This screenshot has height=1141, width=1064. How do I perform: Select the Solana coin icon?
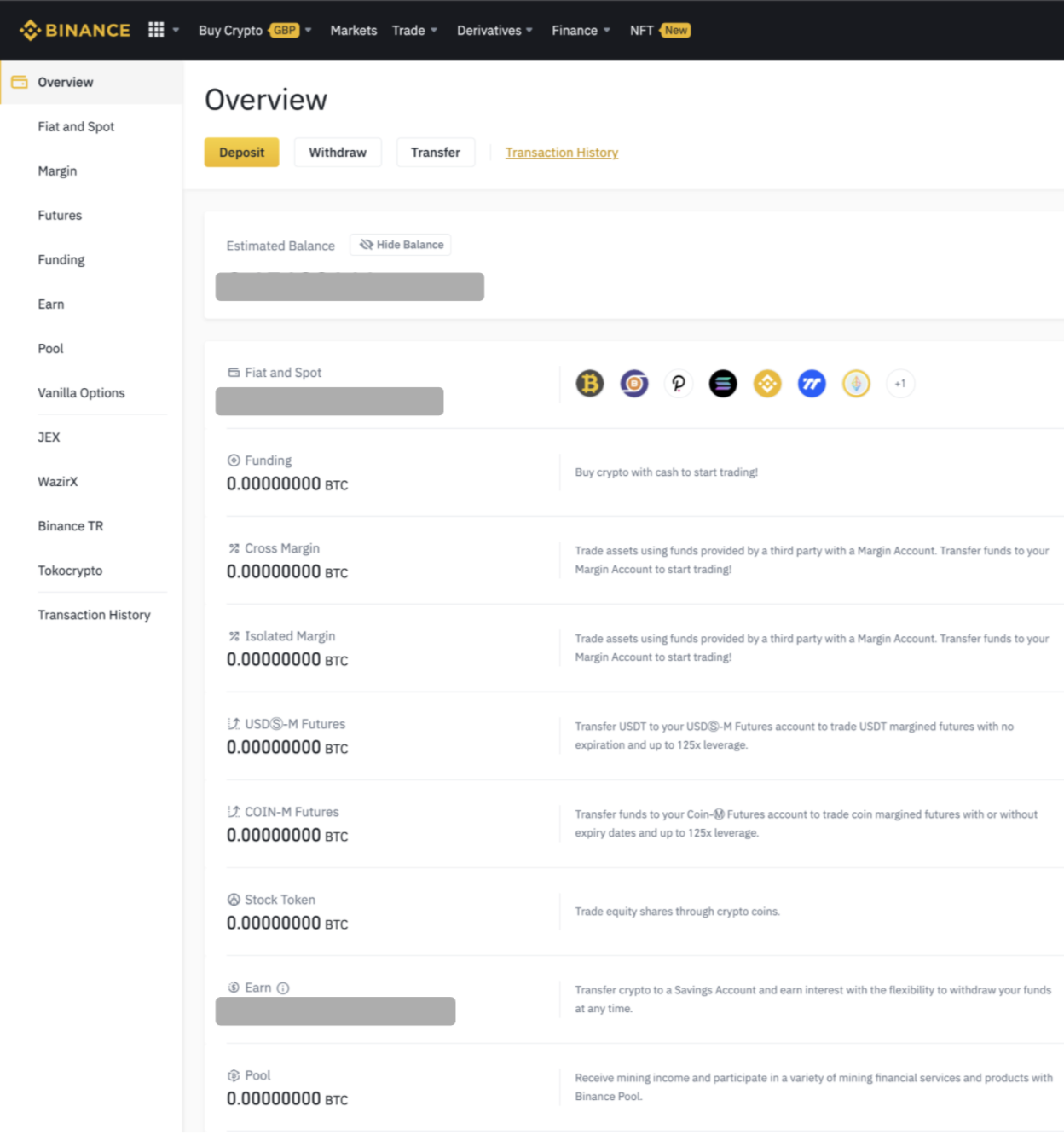coord(723,384)
